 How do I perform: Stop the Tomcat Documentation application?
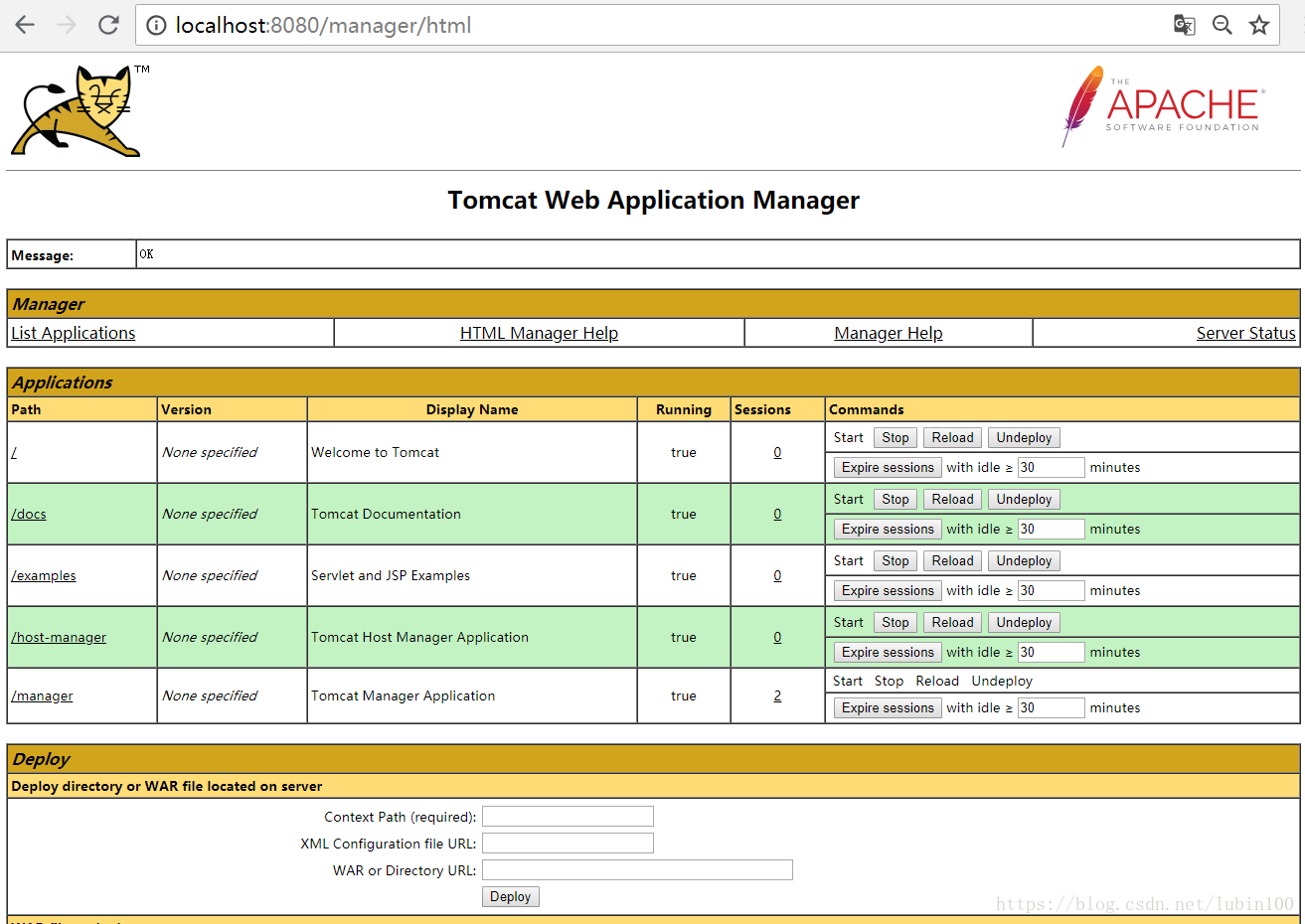coord(896,499)
